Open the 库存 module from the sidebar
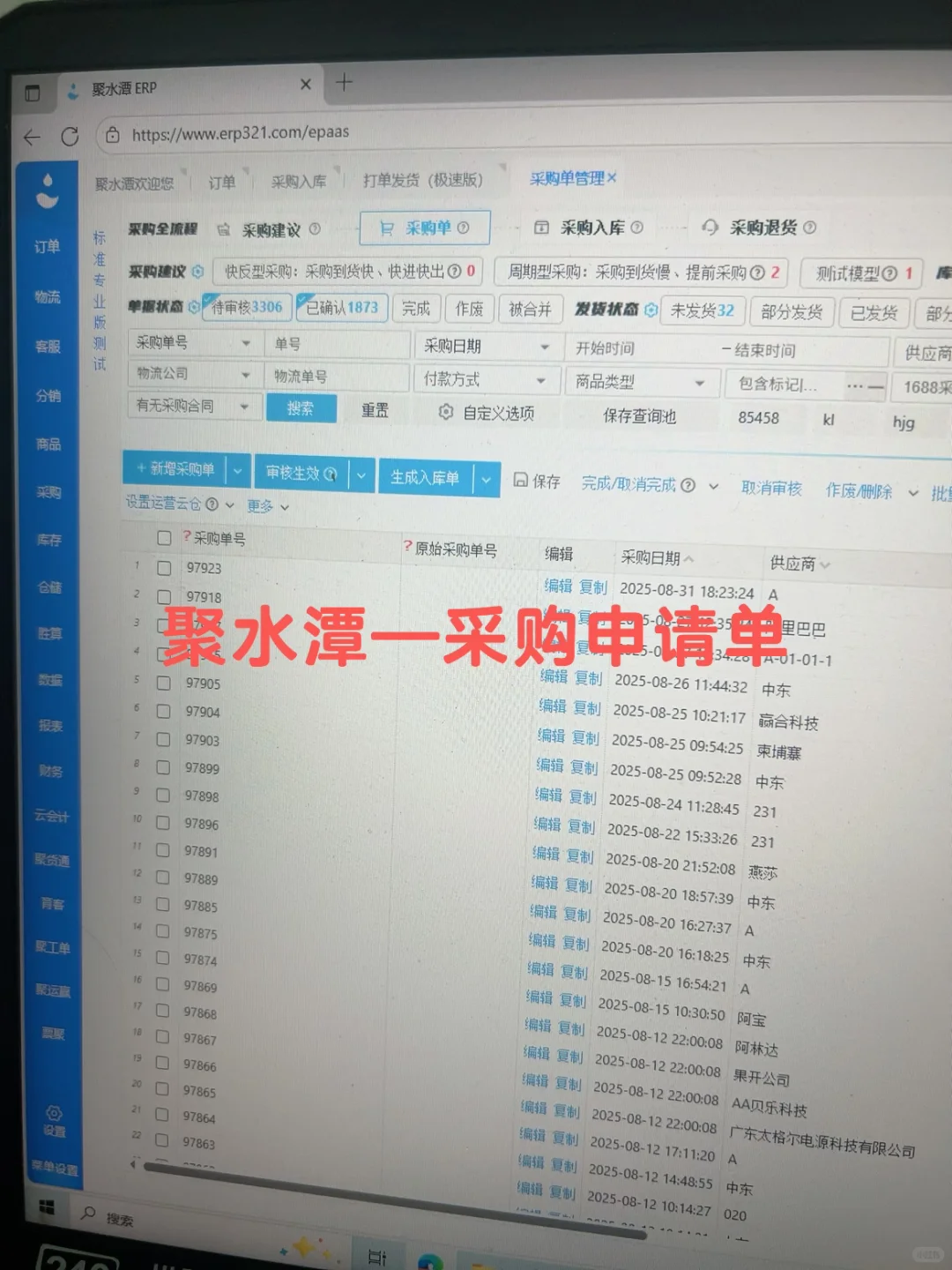Image resolution: width=952 pixels, height=1270 pixels. click(x=48, y=541)
